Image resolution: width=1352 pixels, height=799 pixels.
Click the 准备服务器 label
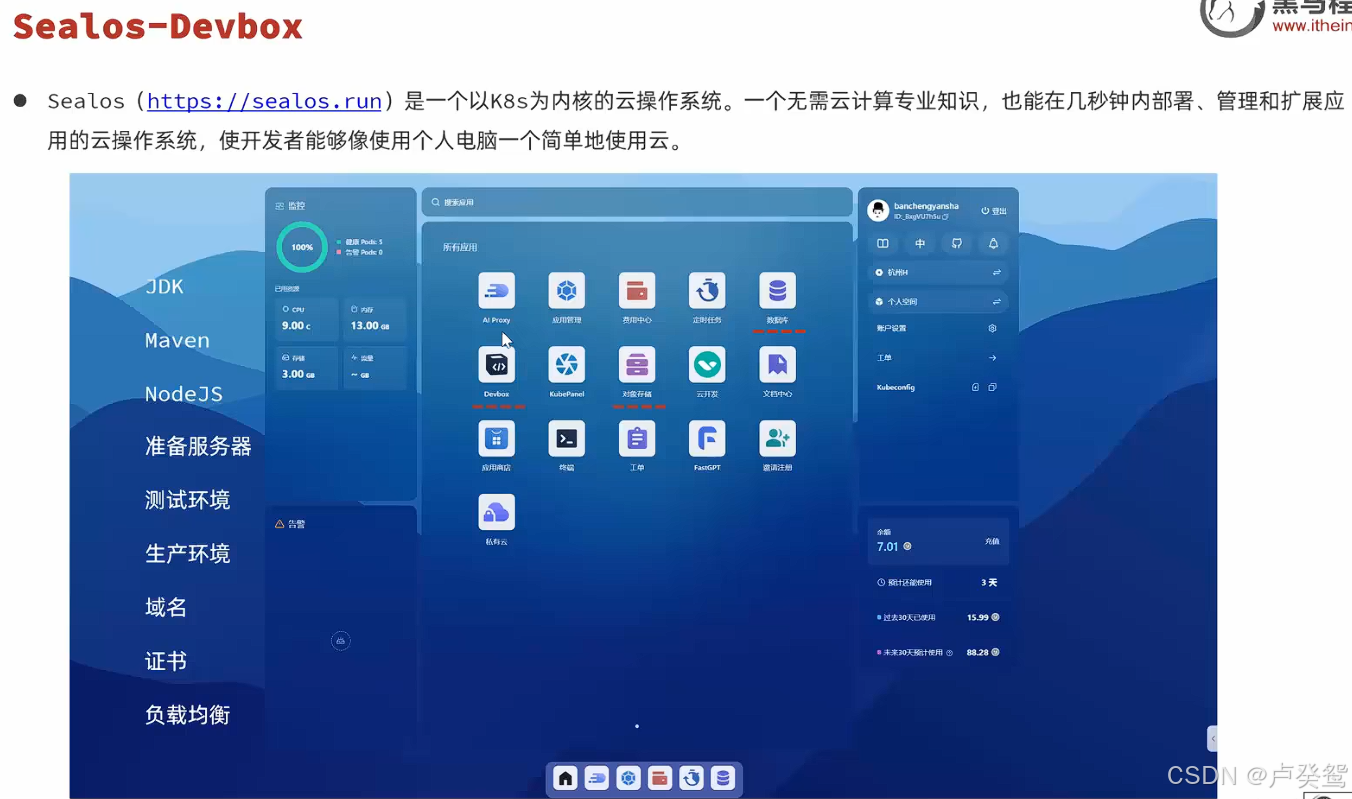click(198, 446)
